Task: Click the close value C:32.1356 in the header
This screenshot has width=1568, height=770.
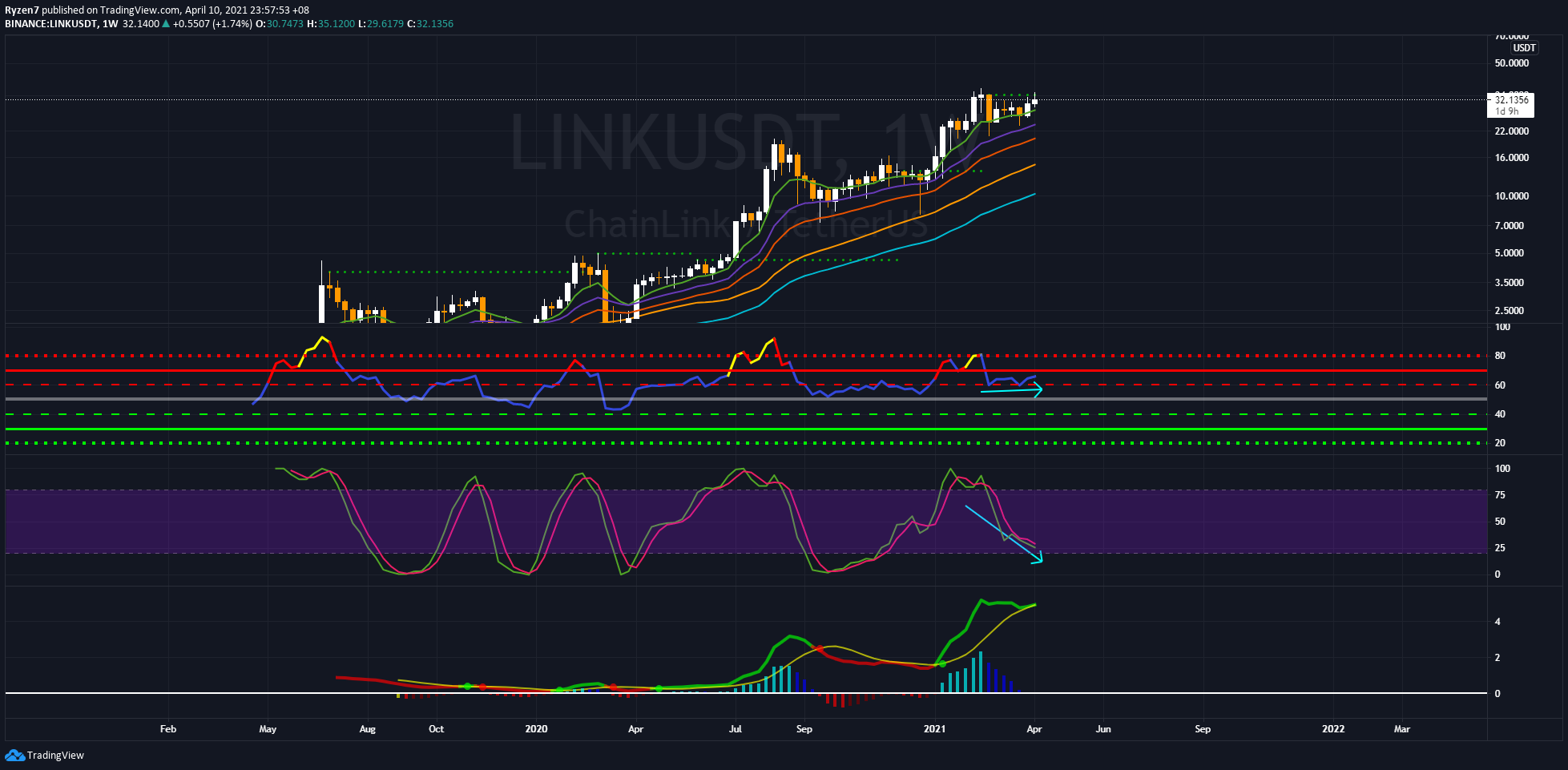Action: pos(430,24)
